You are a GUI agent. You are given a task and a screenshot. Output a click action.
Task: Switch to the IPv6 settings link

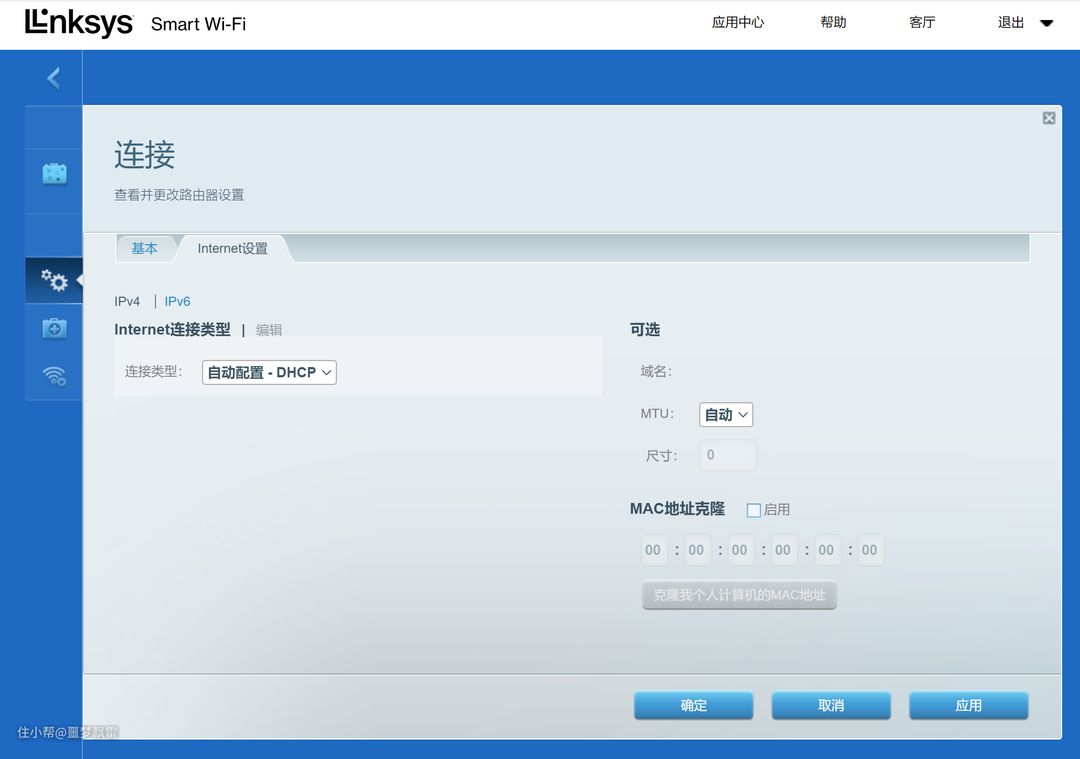(x=177, y=301)
